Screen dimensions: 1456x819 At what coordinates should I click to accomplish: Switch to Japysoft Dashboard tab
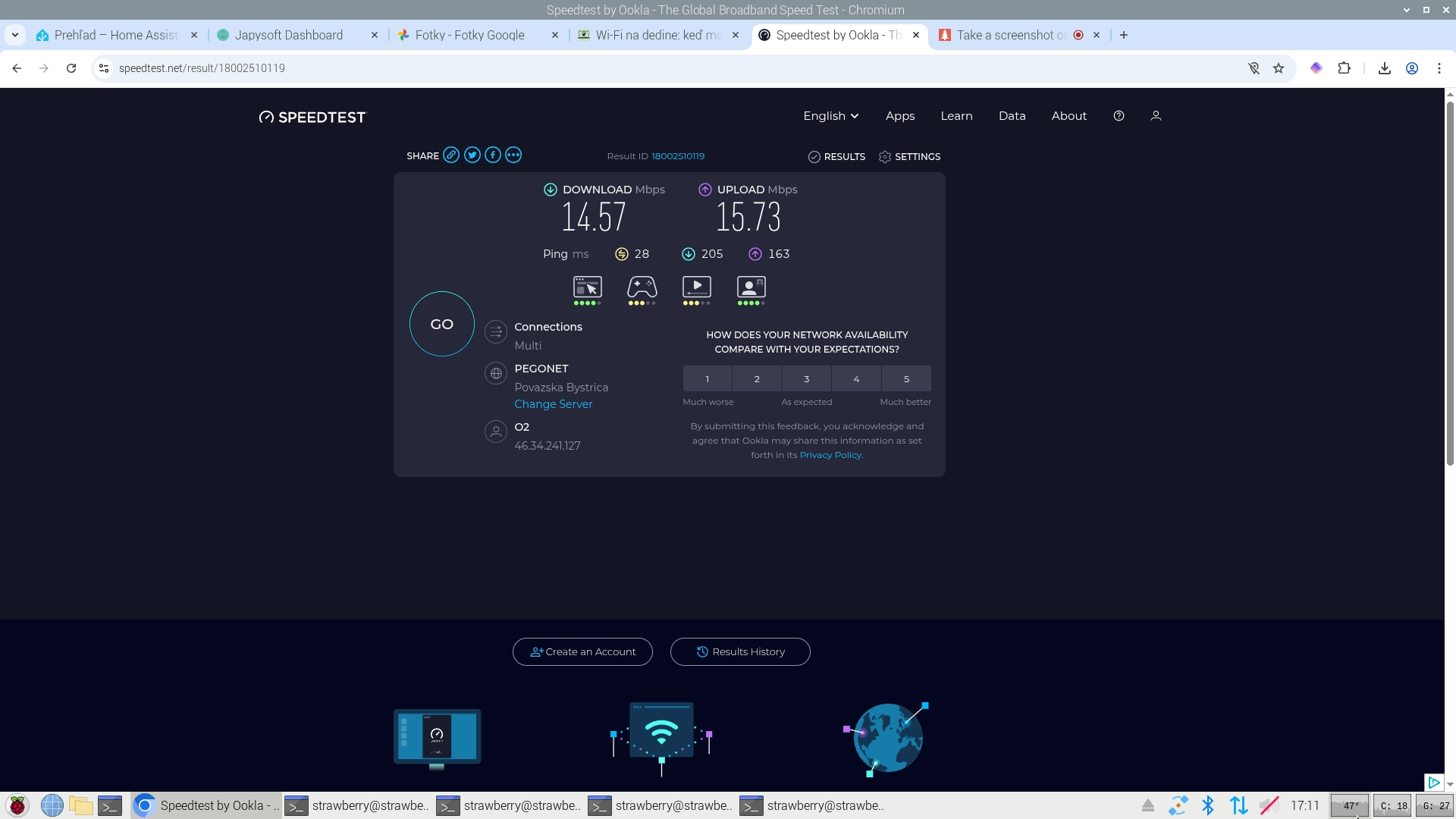tap(289, 35)
